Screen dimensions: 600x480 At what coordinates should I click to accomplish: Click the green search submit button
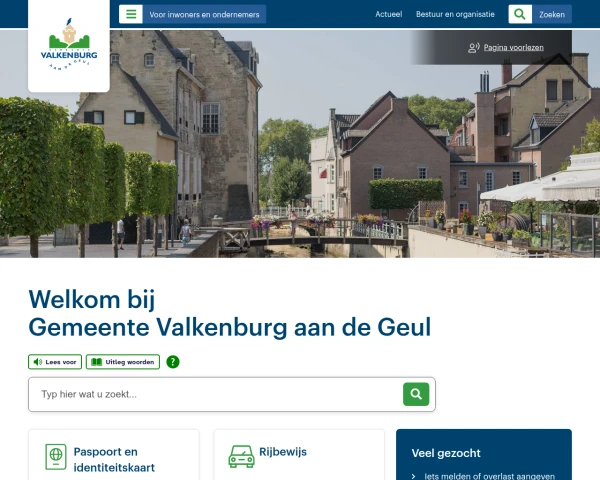(416, 394)
